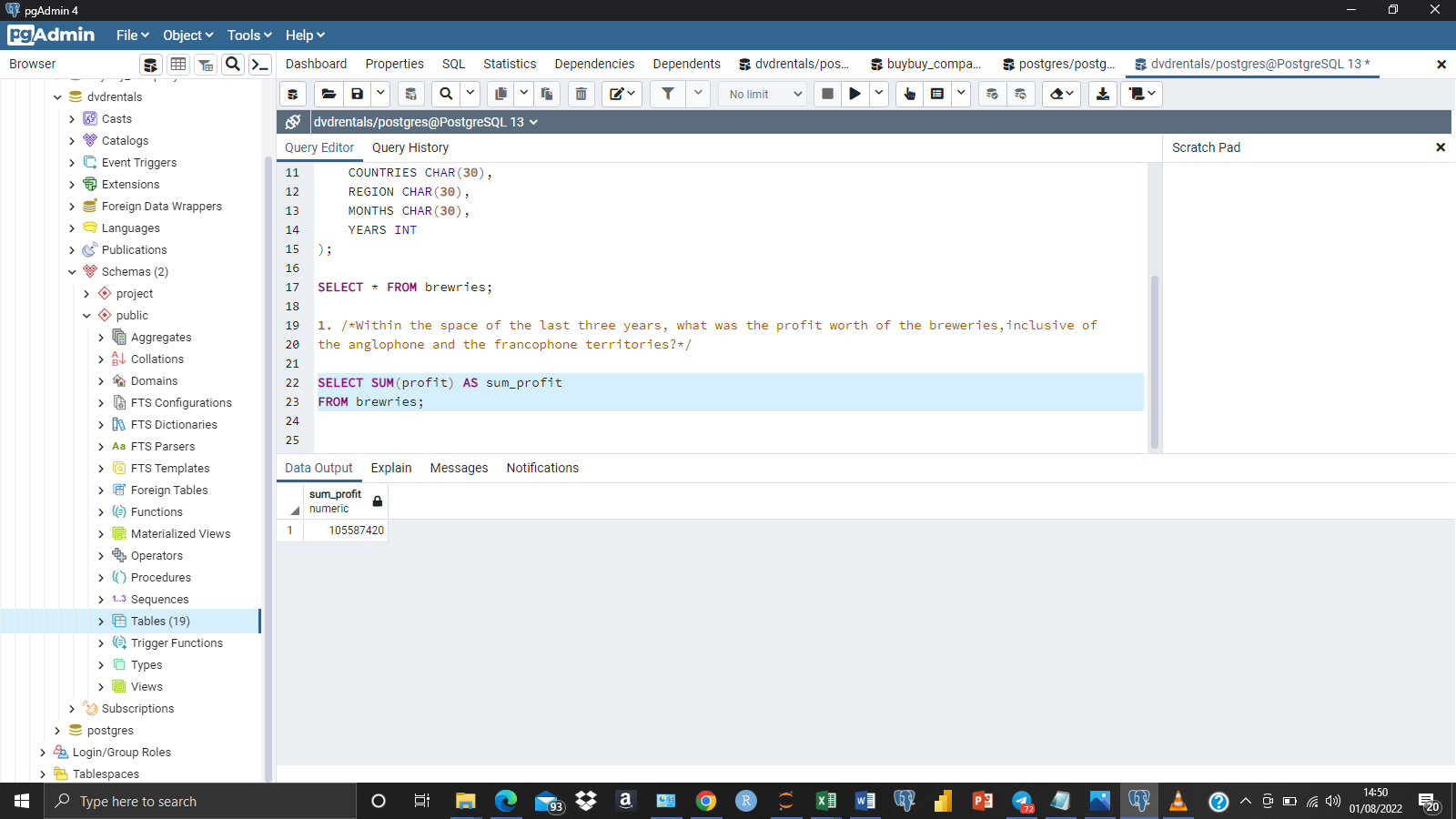The image size is (1456, 819).
Task: Select the Statistics panel
Action: [x=509, y=64]
